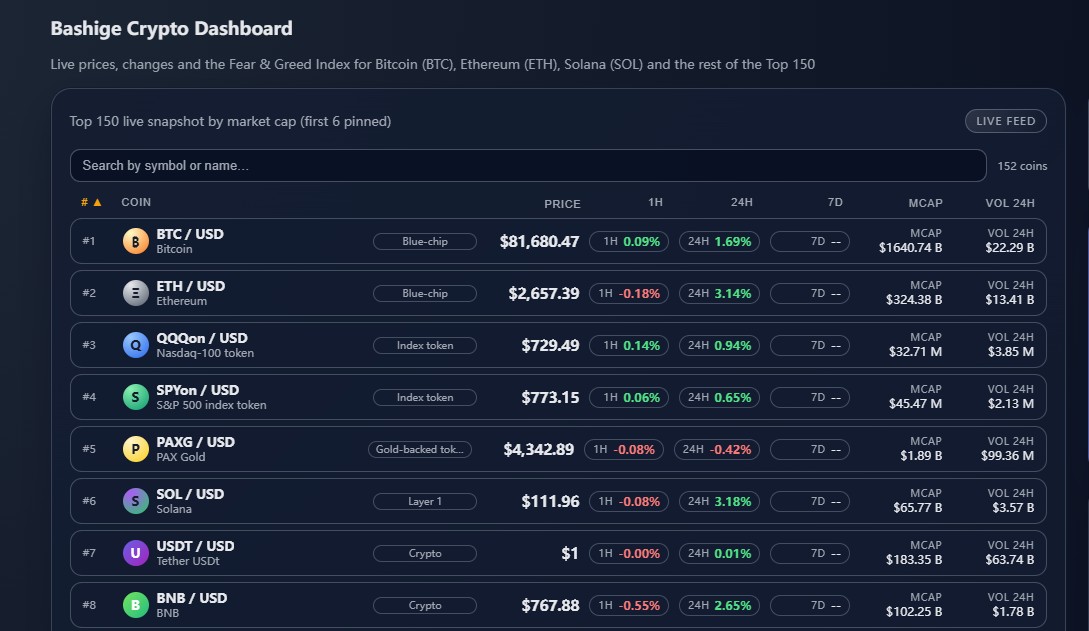Click Index token tag on SPYon row
Screen dimensions: 1089x631
coord(425,398)
